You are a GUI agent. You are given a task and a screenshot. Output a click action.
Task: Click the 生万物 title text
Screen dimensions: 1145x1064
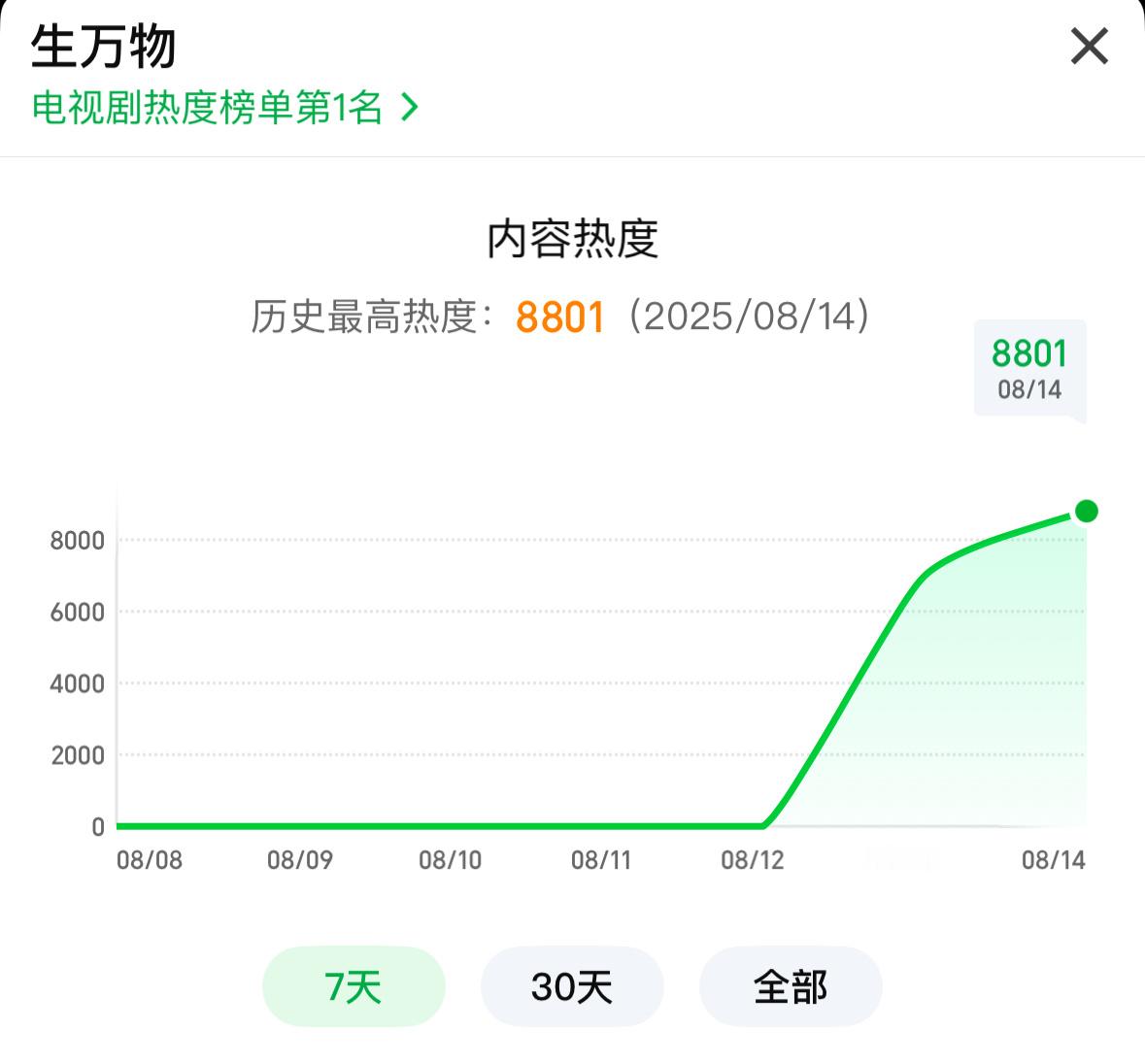tap(103, 46)
